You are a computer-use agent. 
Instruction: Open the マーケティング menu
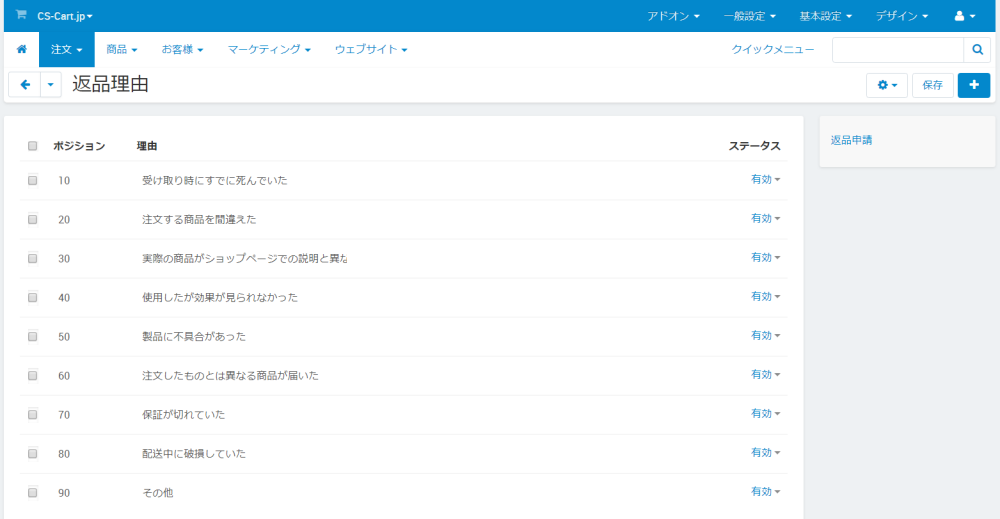pos(269,49)
